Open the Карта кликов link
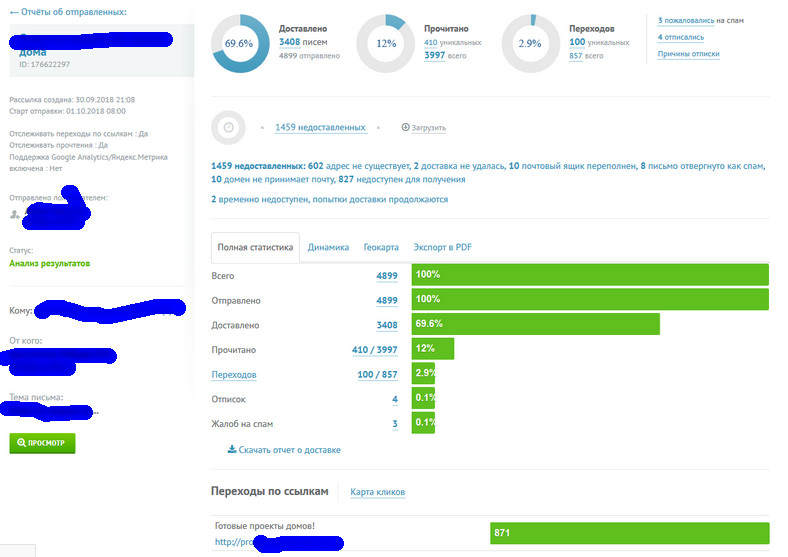The height and width of the screenshot is (557, 788). (377, 492)
